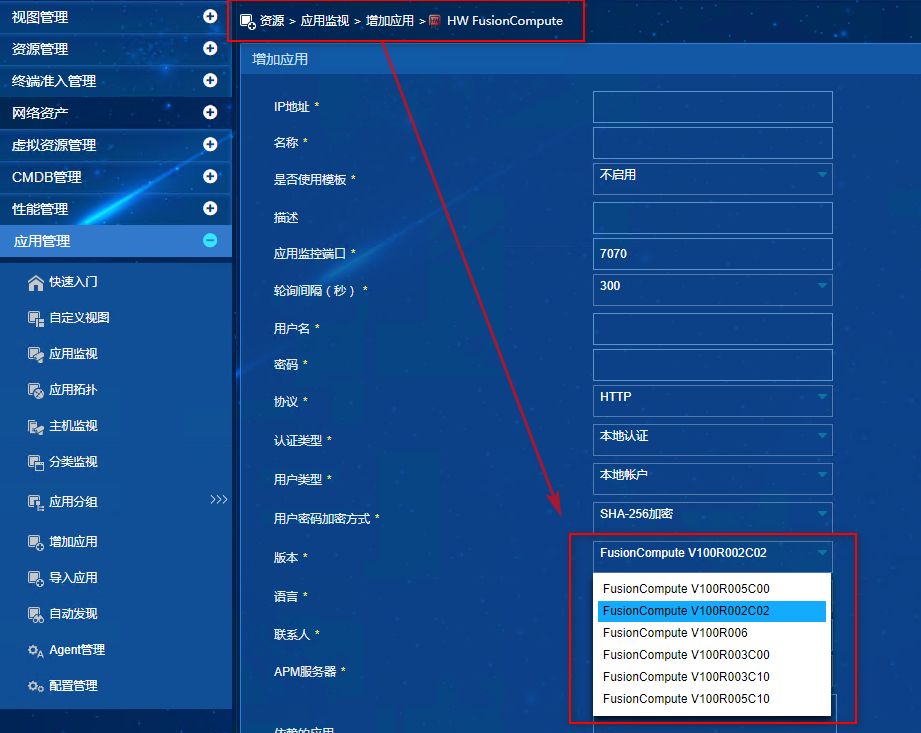
Task: Click the 导入应用 icon
Action: [x=35, y=578]
